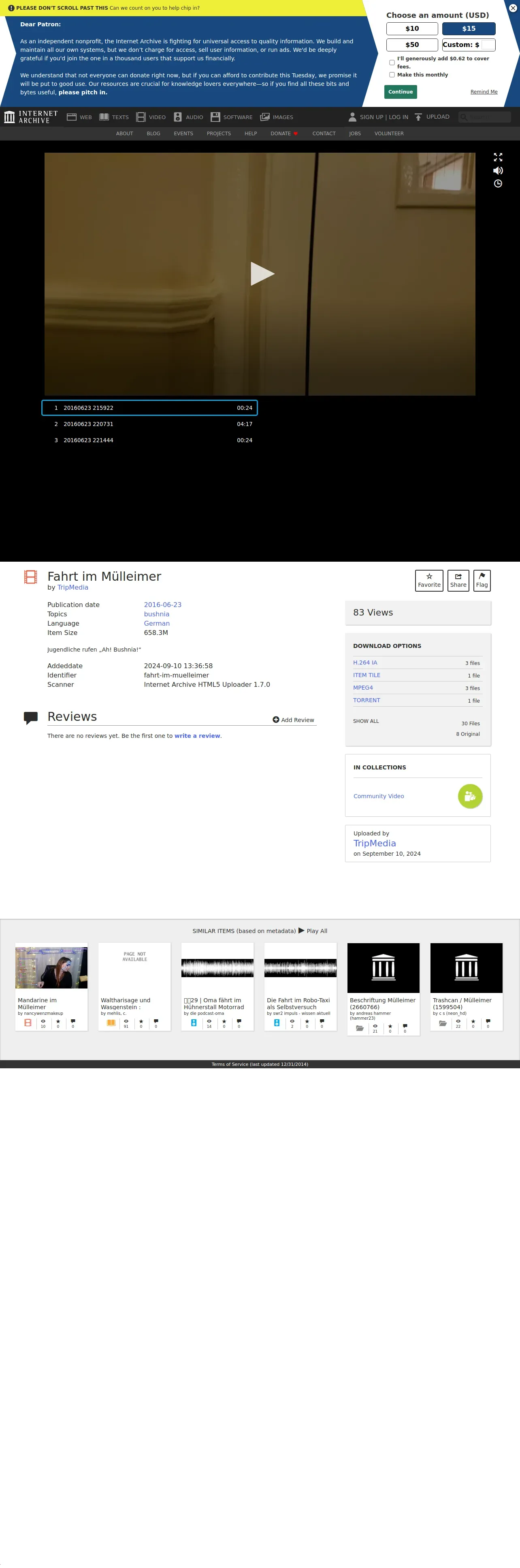Image resolution: width=520 pixels, height=1568 pixels.
Task: Flag this item
Action: pos(482,581)
